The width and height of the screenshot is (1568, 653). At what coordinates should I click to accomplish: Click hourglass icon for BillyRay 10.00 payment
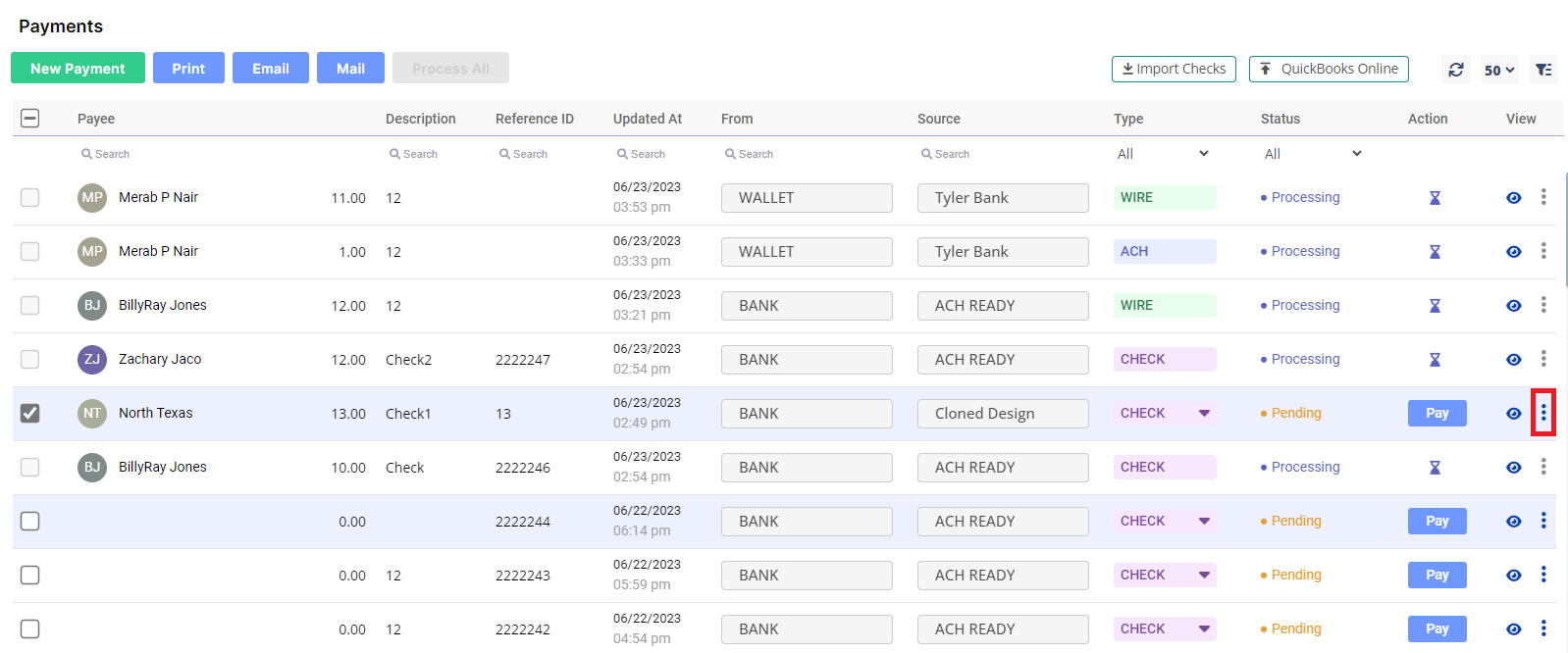pyautogui.click(x=1435, y=468)
